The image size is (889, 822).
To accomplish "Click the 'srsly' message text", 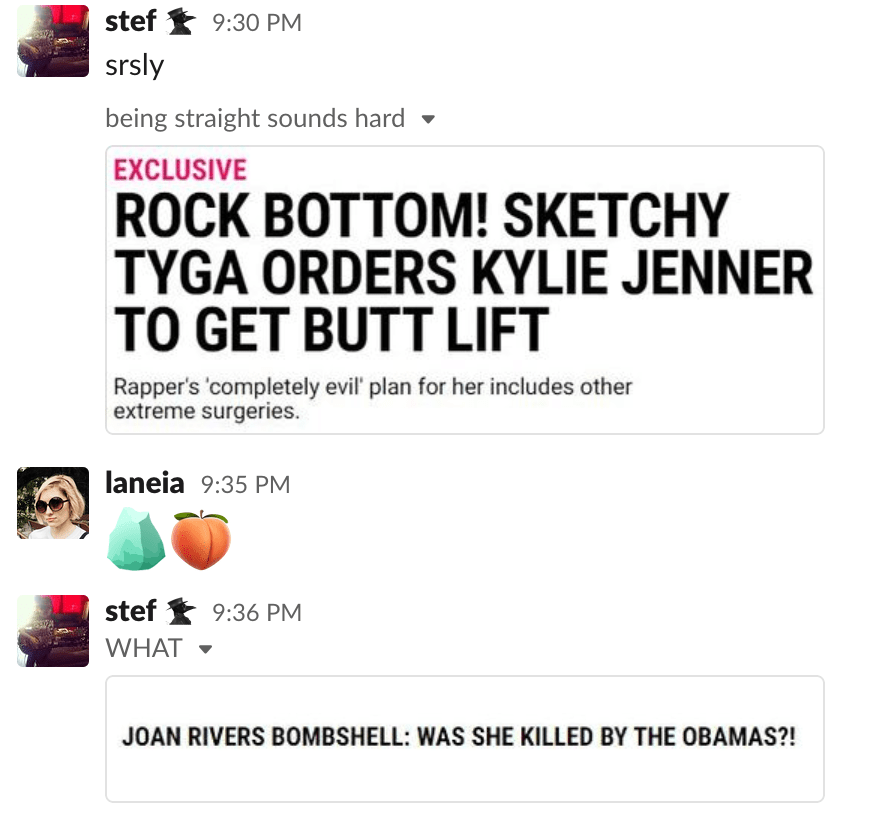I will [135, 66].
